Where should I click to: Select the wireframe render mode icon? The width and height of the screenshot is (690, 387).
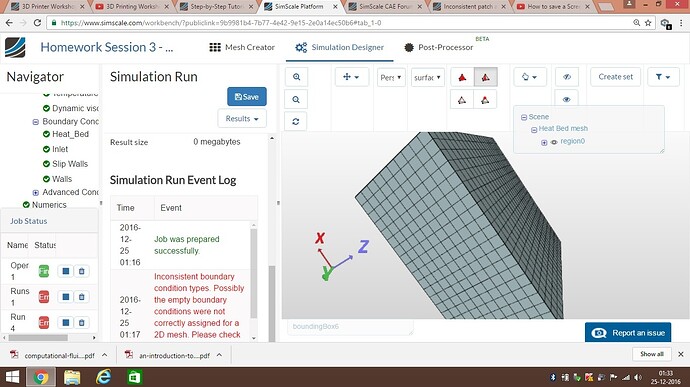pos(462,100)
